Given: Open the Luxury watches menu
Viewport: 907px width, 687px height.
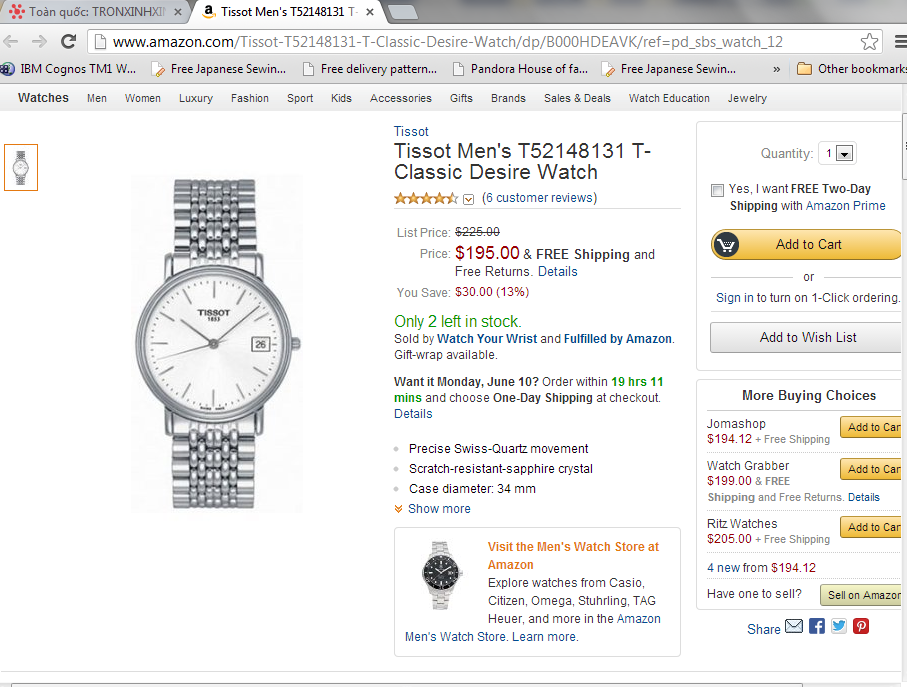Looking at the screenshot, I should [196, 98].
